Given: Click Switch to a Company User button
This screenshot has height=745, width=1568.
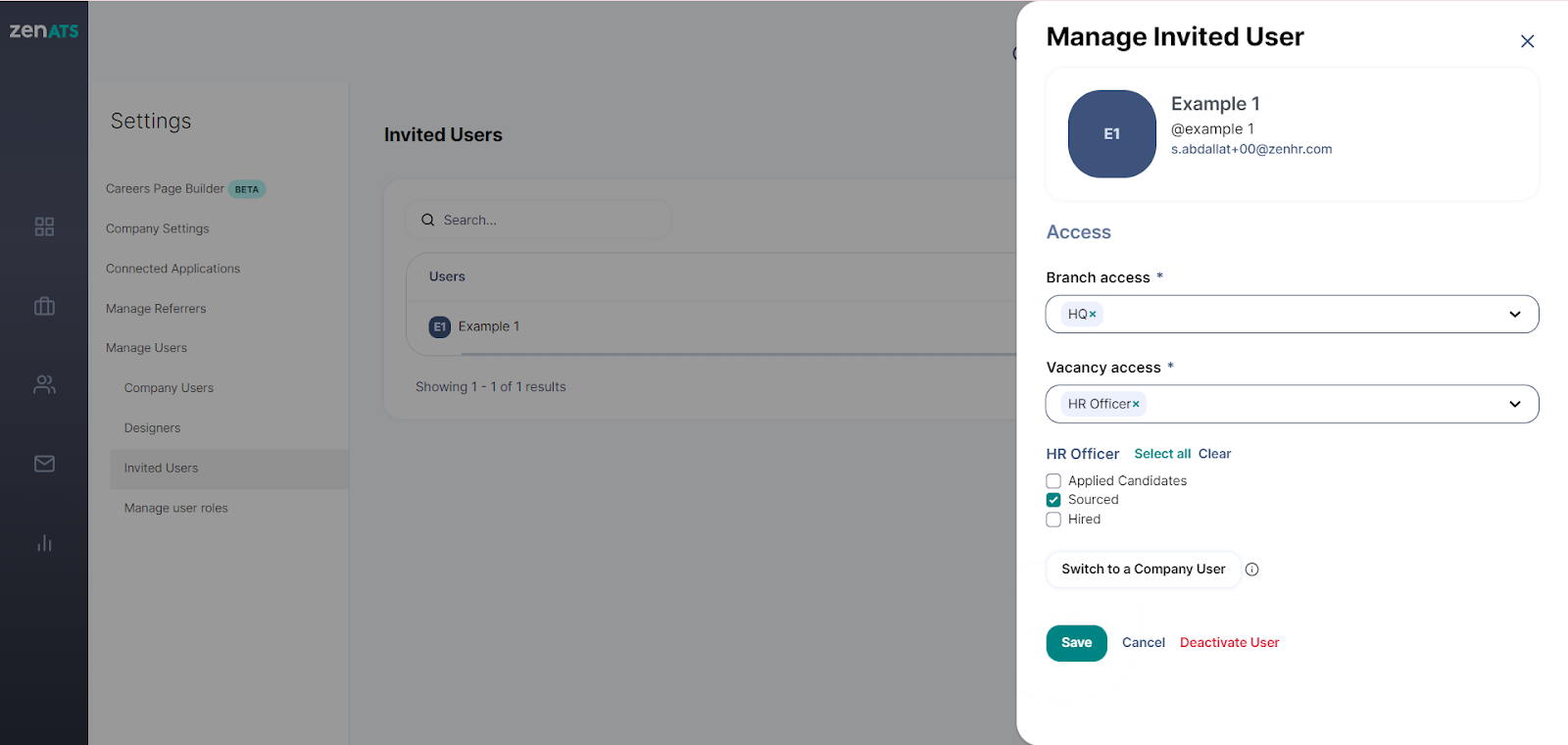Looking at the screenshot, I should pos(1143,570).
